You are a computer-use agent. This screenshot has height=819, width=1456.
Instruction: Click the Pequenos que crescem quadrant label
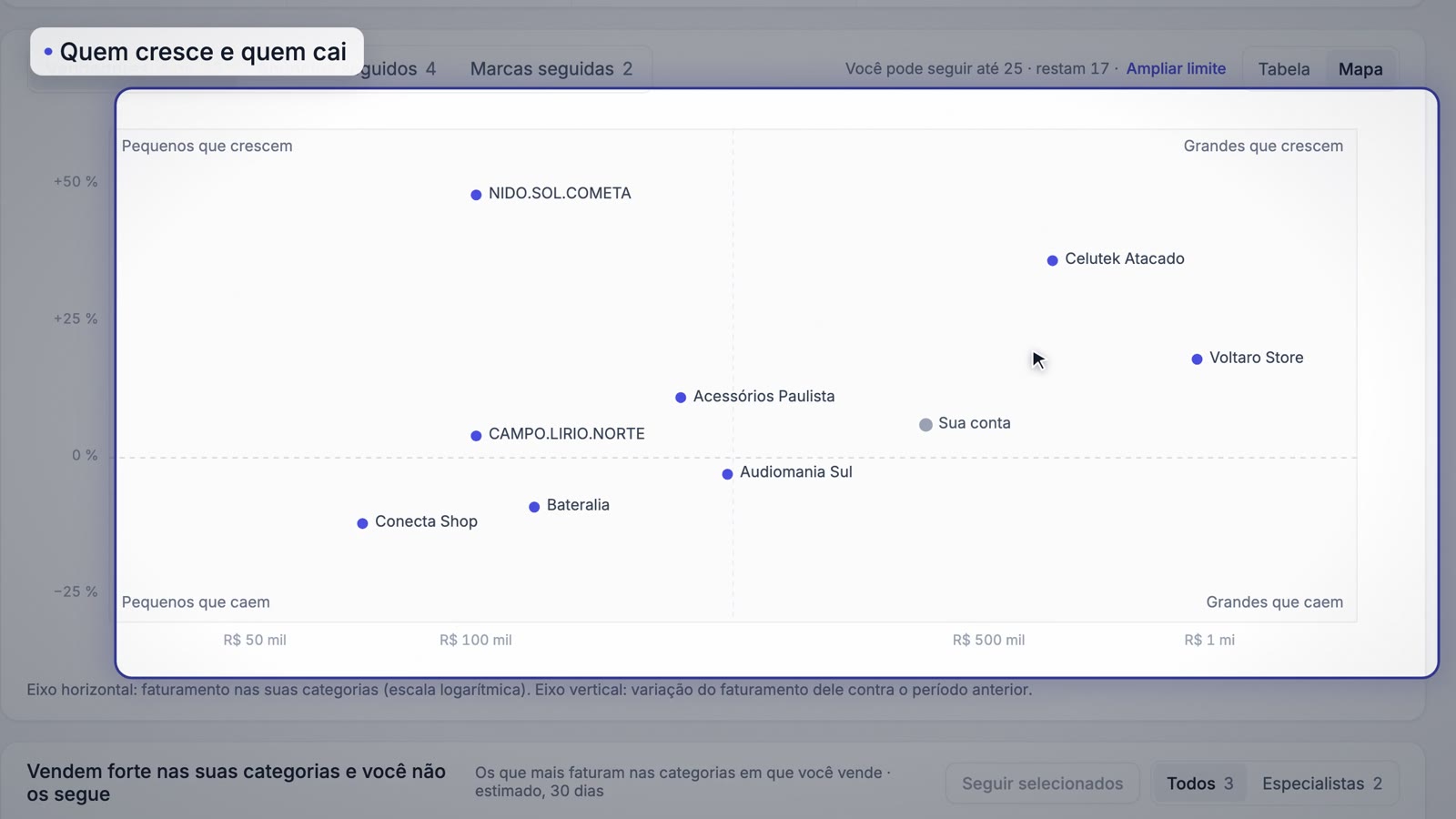(207, 146)
